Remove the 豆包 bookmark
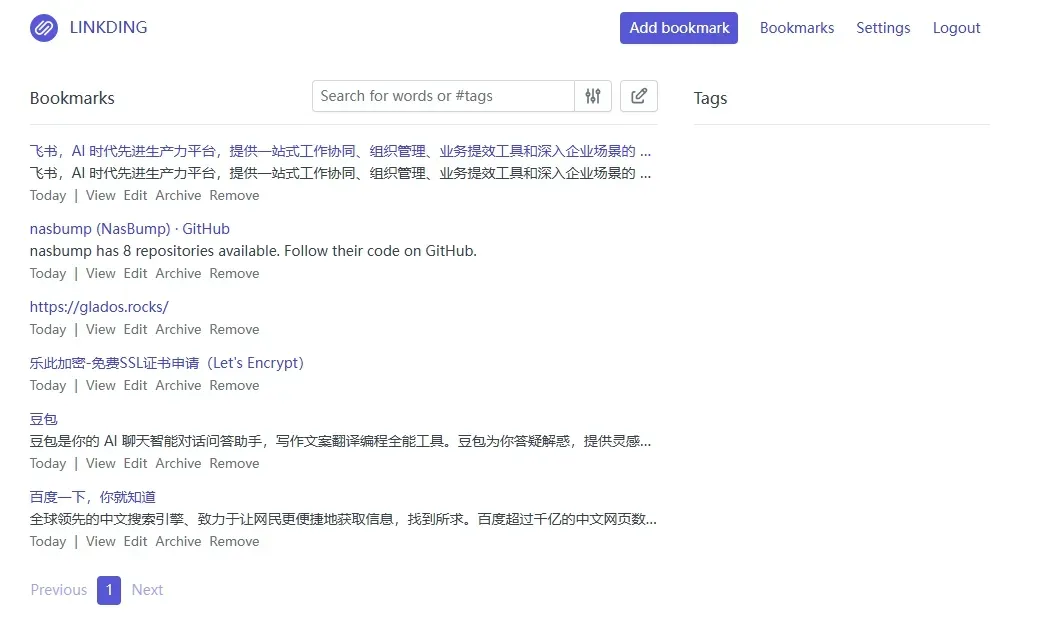Screen dimensions: 1042x617 [234, 463]
